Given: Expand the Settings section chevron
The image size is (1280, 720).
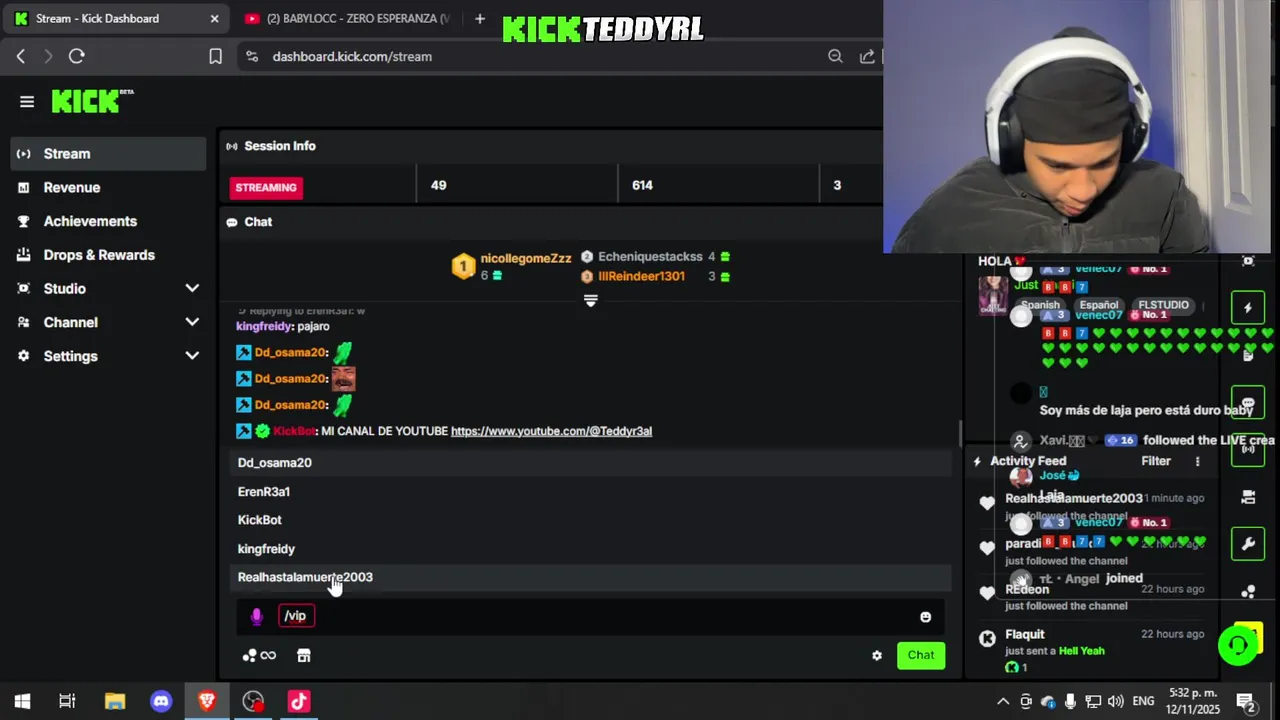Looking at the screenshot, I should click(192, 356).
